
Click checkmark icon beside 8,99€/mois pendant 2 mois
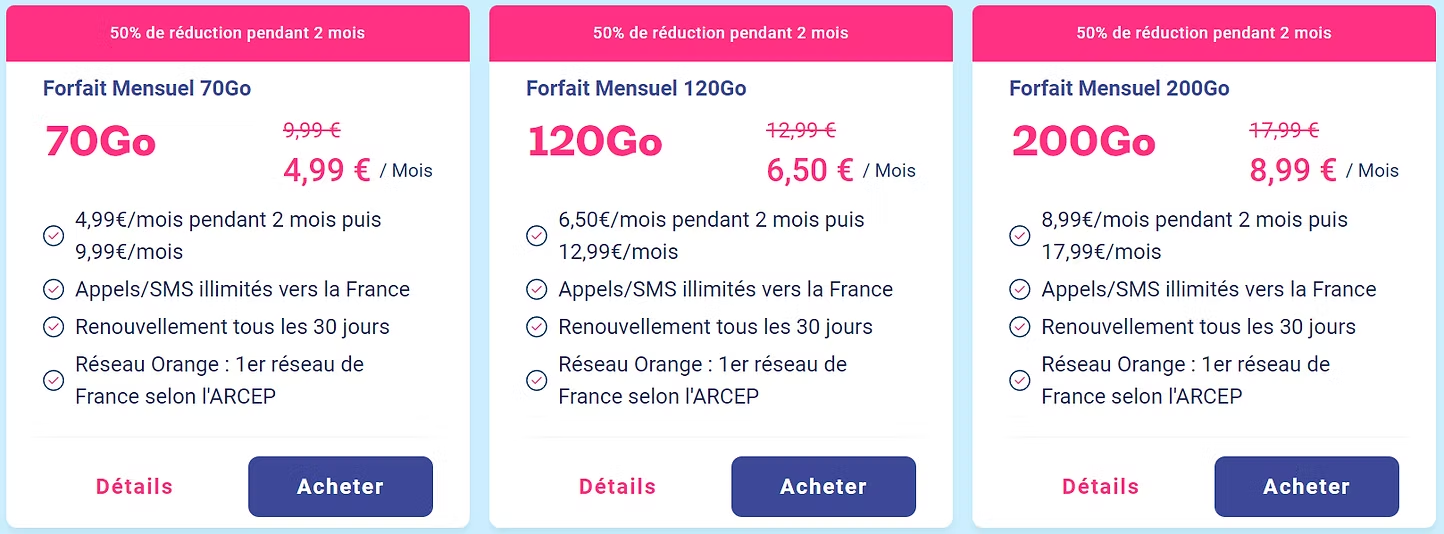point(1020,236)
